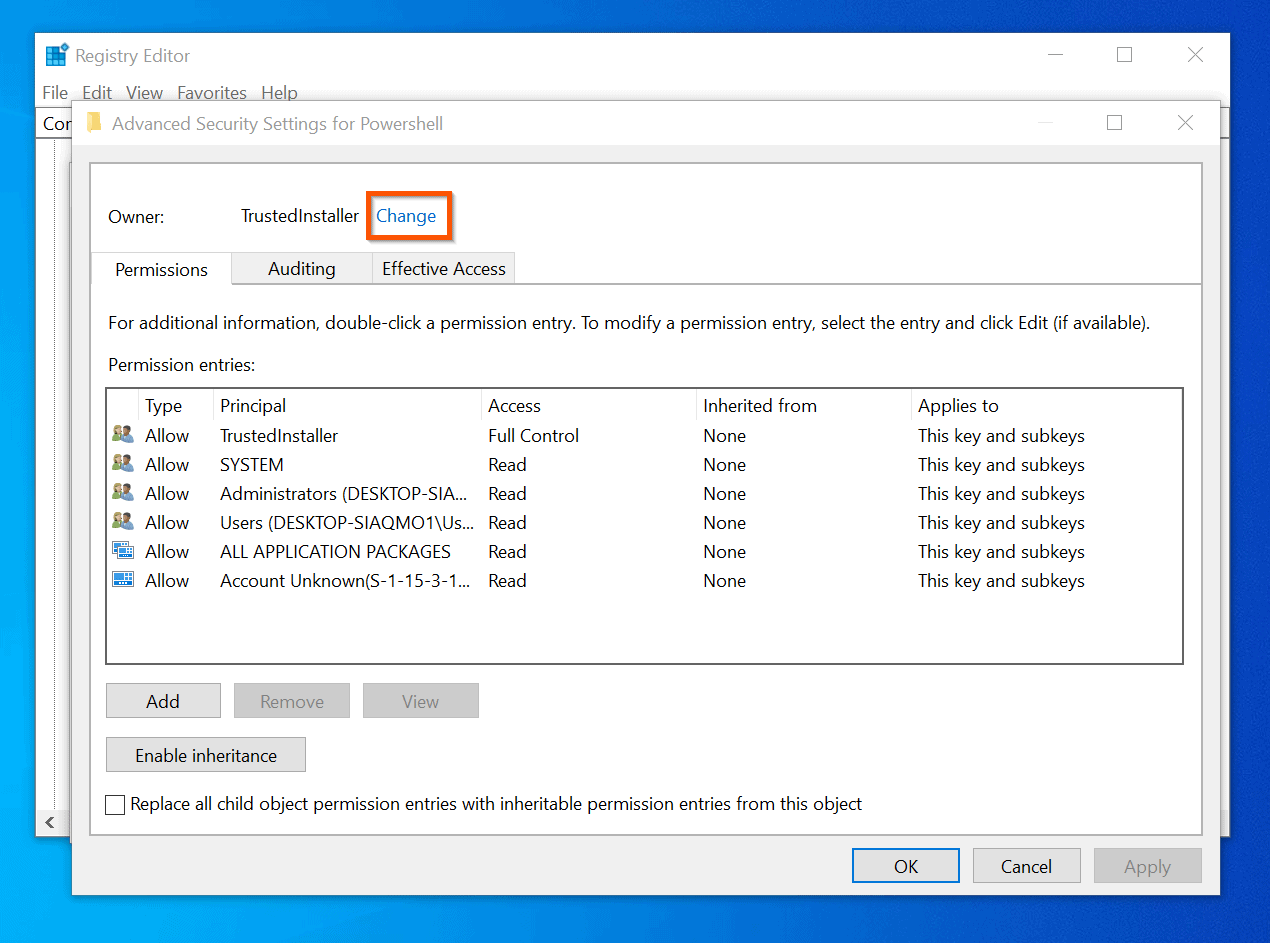The image size is (1270, 943).
Task: Sort by the Principal column header
Action: pyautogui.click(x=347, y=406)
